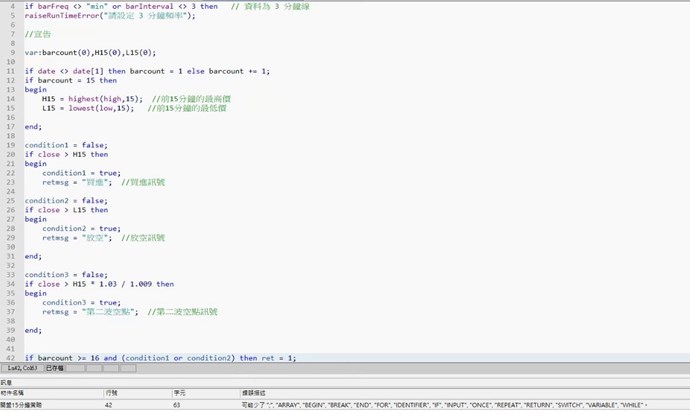The width and height of the screenshot is (690, 418).
Task: Click line number 9 in the gutter
Action: click(x=11, y=53)
